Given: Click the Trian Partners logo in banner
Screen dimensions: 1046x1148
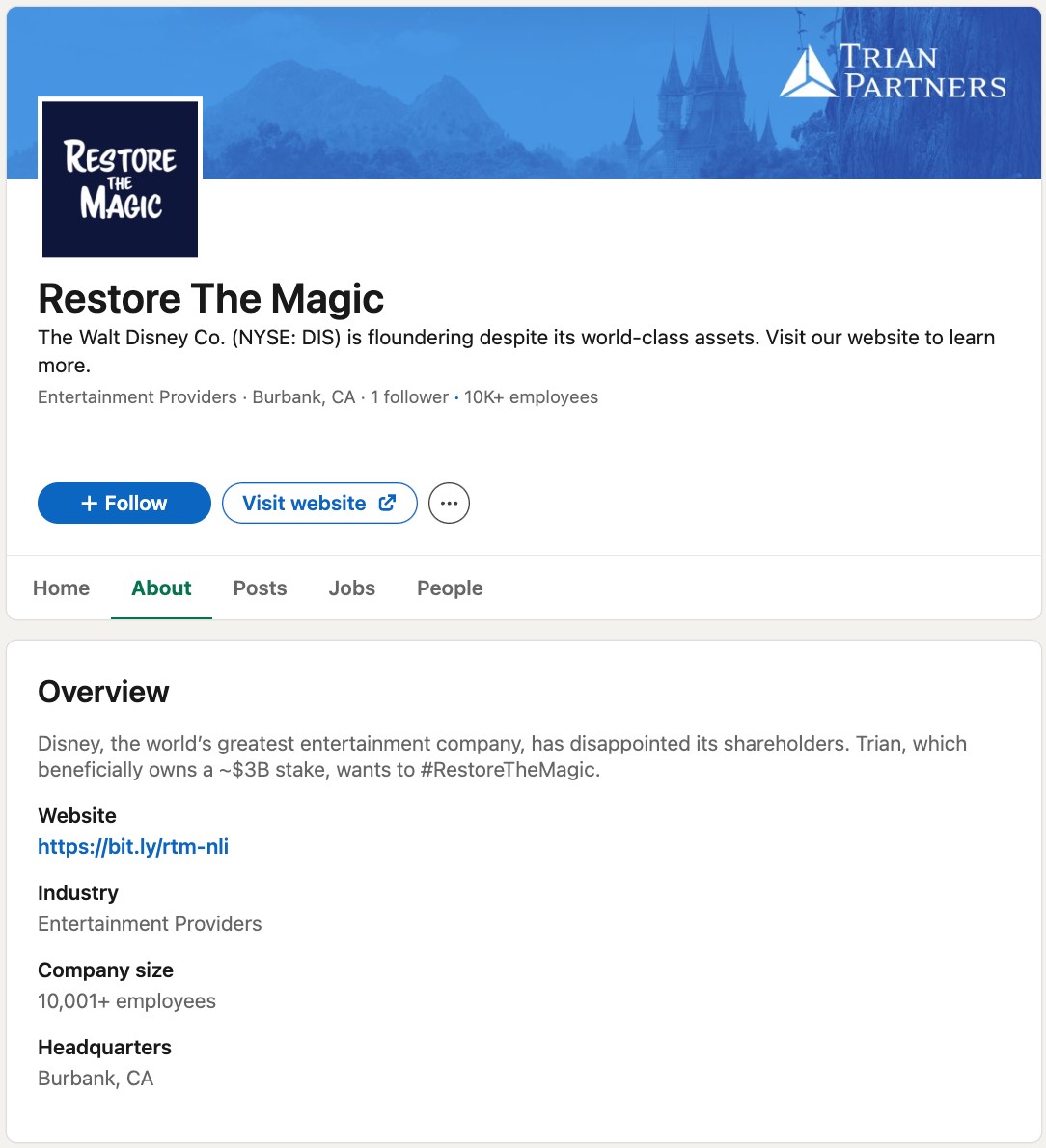Looking at the screenshot, I should pos(893,72).
